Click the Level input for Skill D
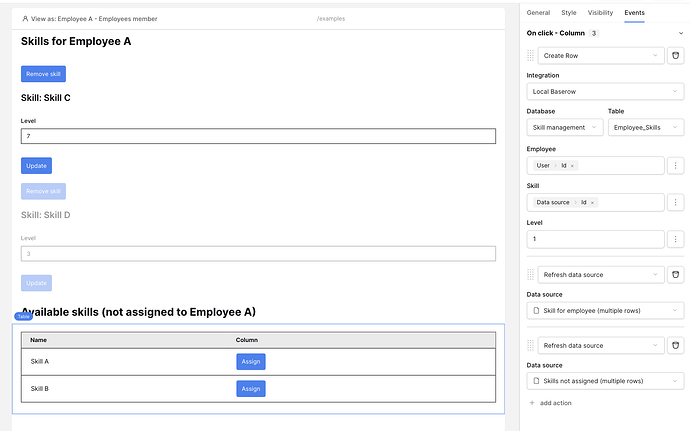The height and width of the screenshot is (431, 690). click(x=258, y=254)
